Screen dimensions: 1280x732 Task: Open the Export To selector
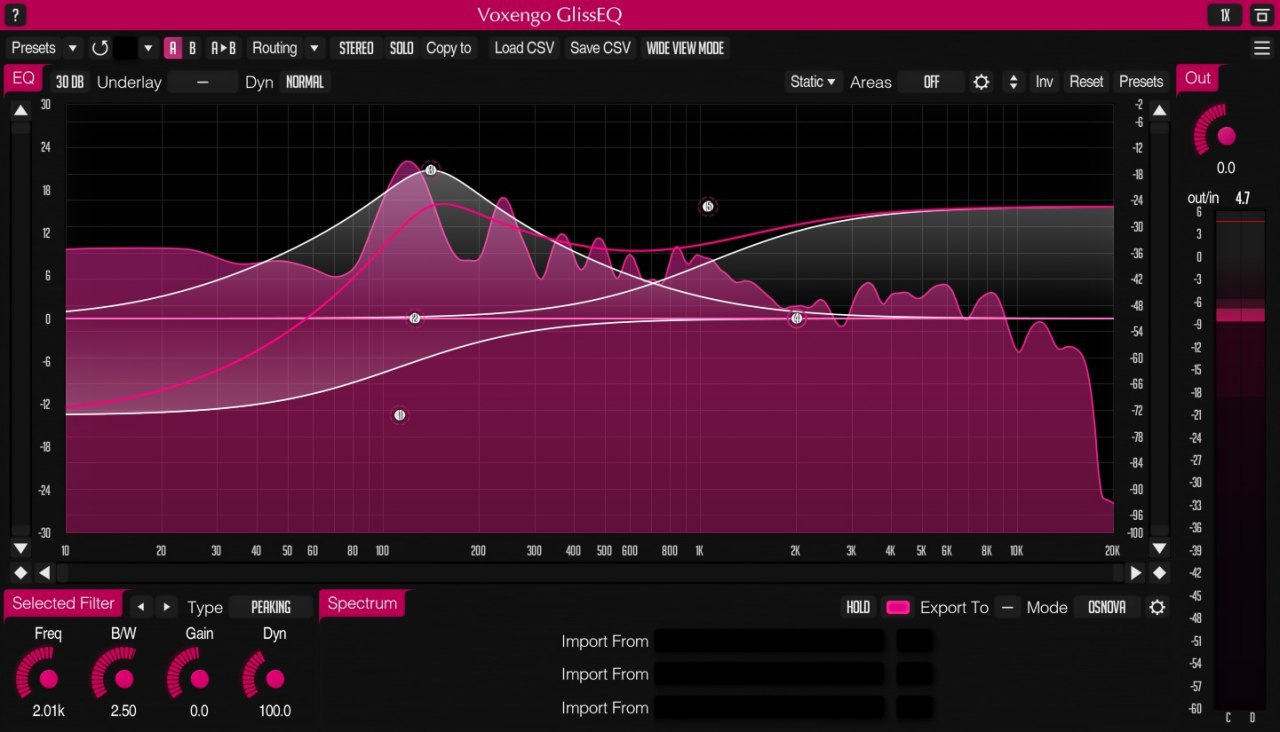coord(1008,607)
